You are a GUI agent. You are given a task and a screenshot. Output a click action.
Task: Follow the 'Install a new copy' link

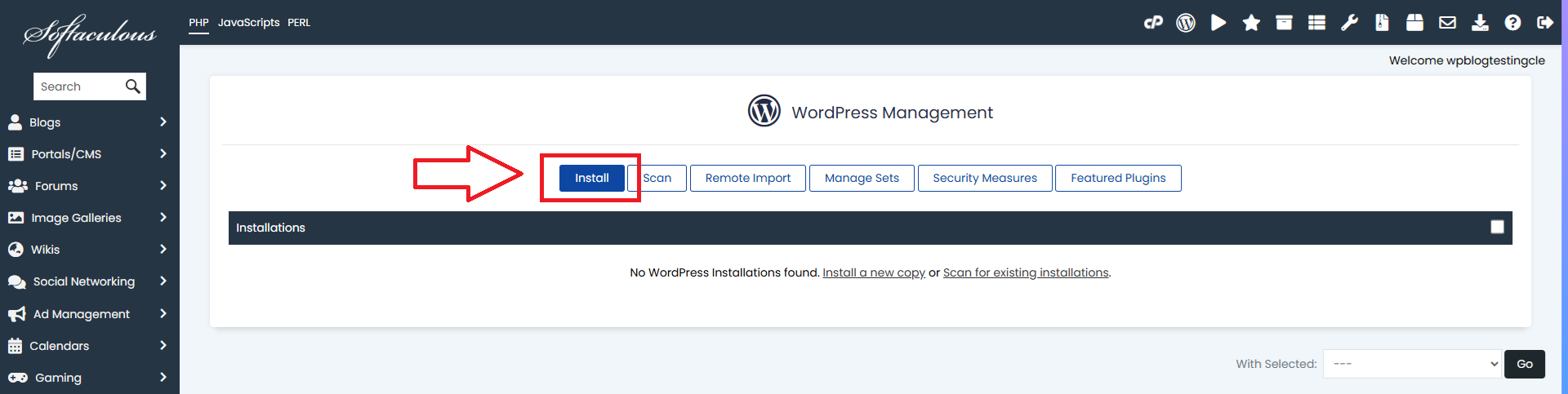tap(874, 272)
